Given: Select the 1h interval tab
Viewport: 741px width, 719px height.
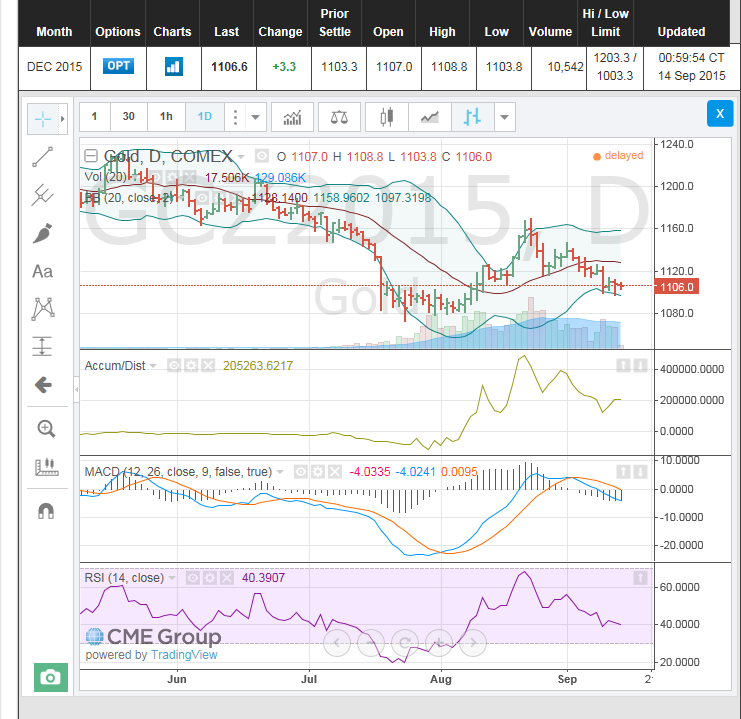Looking at the screenshot, I should coord(166,117).
